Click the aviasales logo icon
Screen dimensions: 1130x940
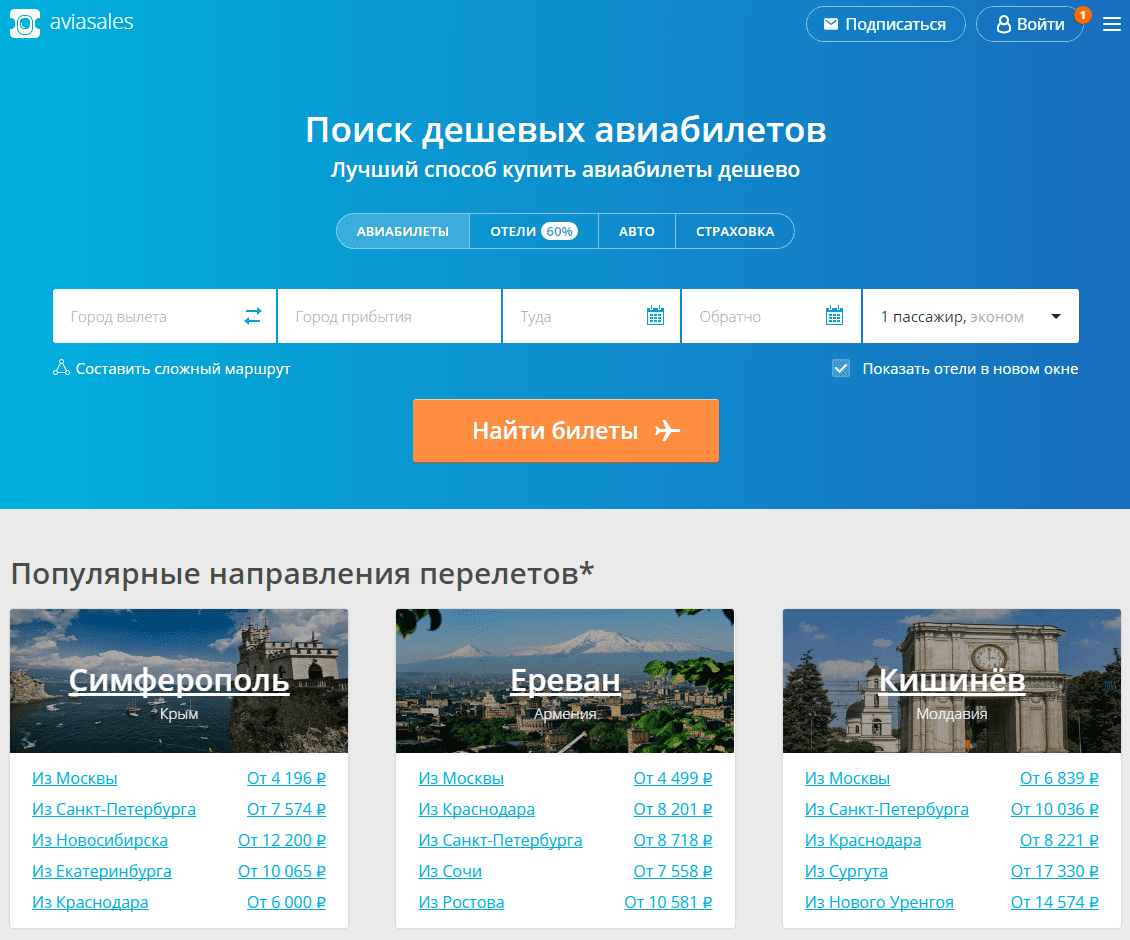(x=25, y=24)
